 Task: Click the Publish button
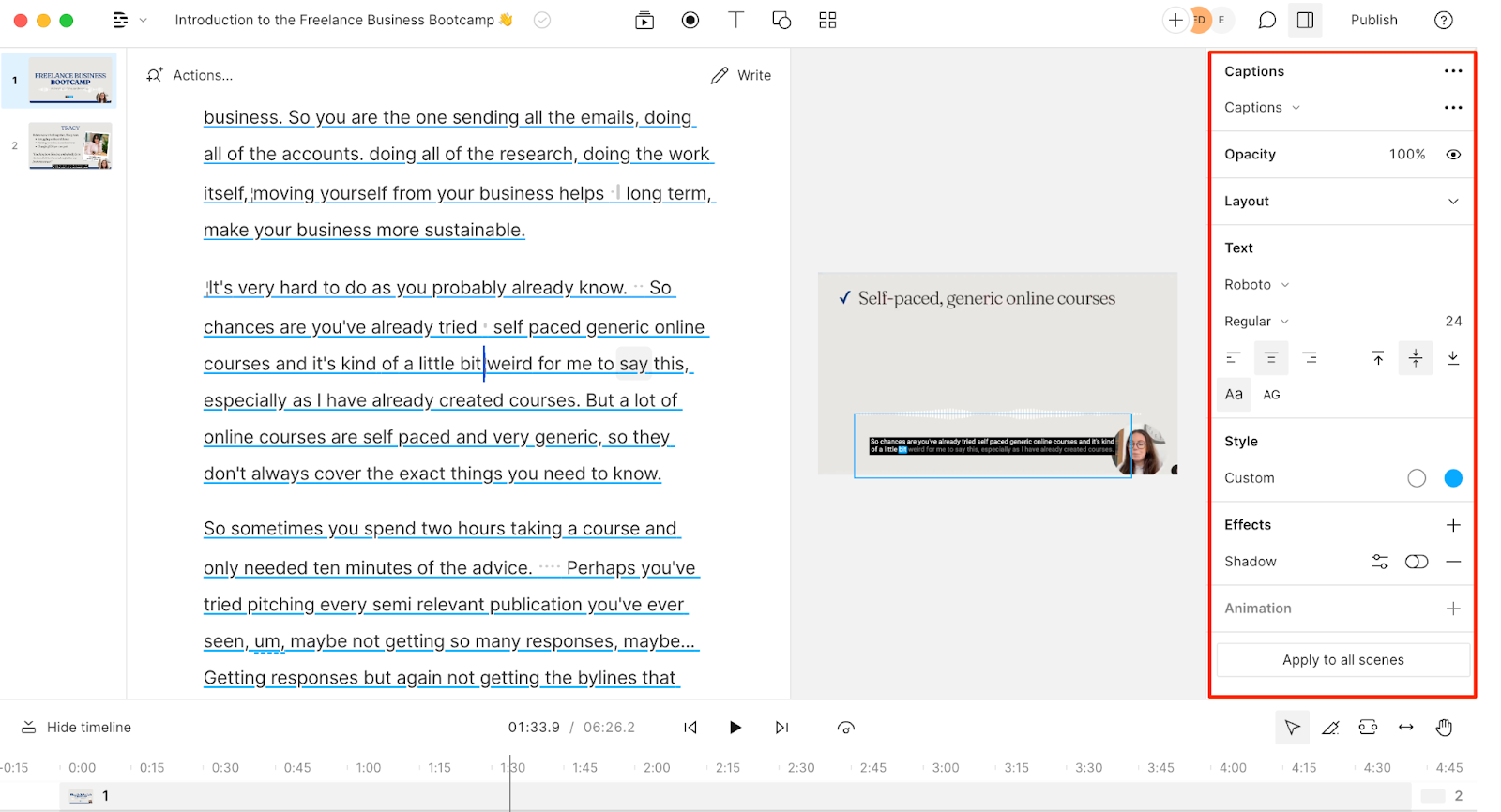[x=1373, y=20]
